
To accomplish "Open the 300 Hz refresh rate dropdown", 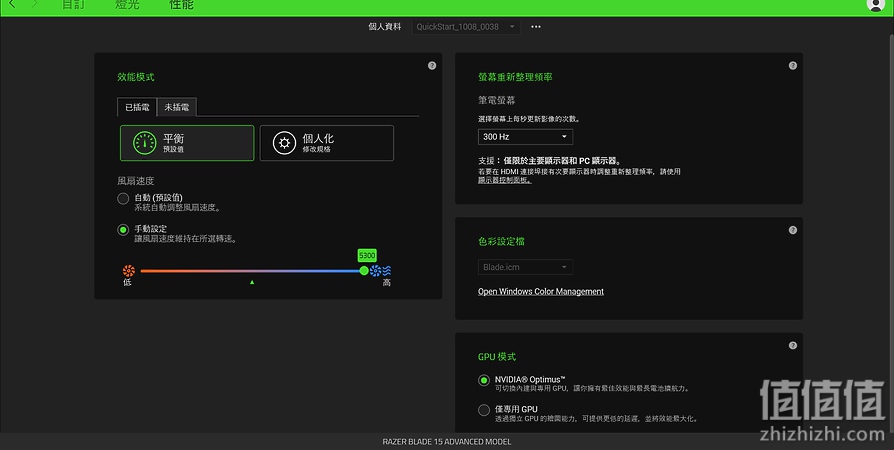I will point(525,137).
